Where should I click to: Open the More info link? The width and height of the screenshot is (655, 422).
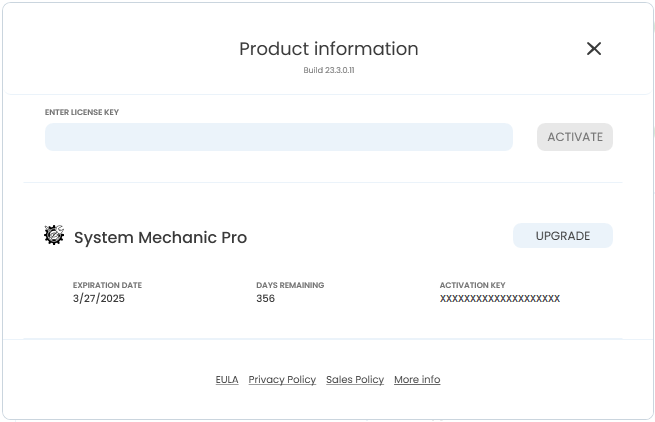coord(417,379)
